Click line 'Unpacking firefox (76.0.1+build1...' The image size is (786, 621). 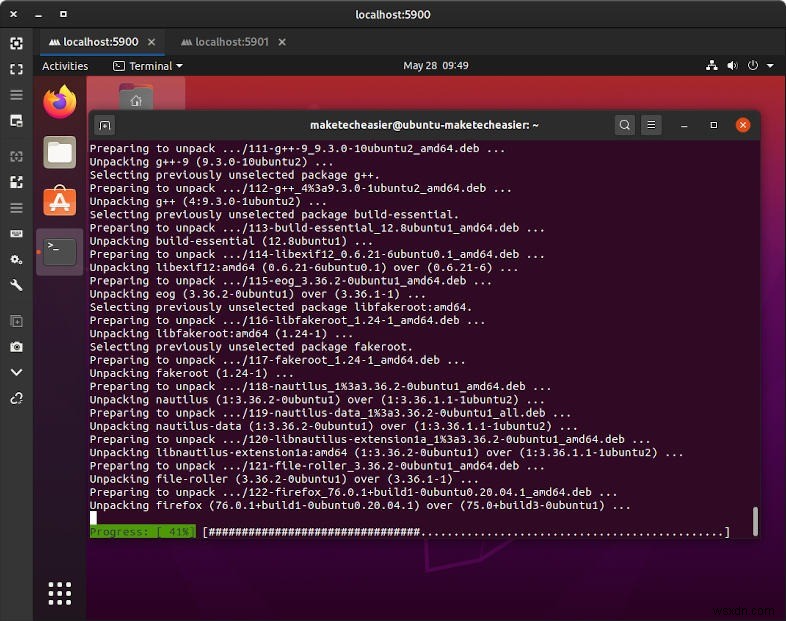point(360,505)
